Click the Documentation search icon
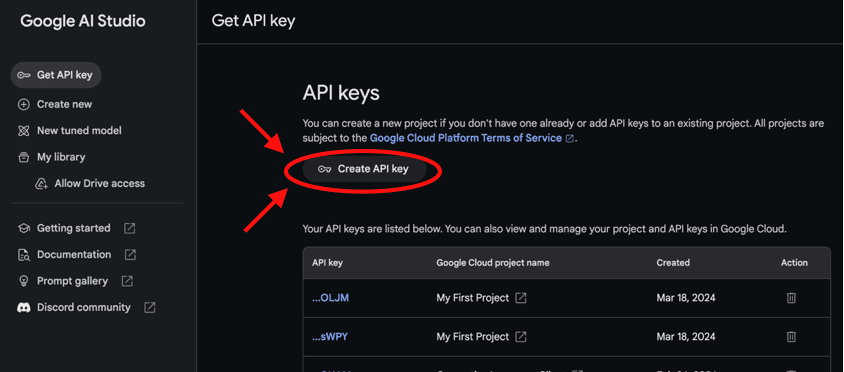This screenshot has height=372, width=844. 24,255
